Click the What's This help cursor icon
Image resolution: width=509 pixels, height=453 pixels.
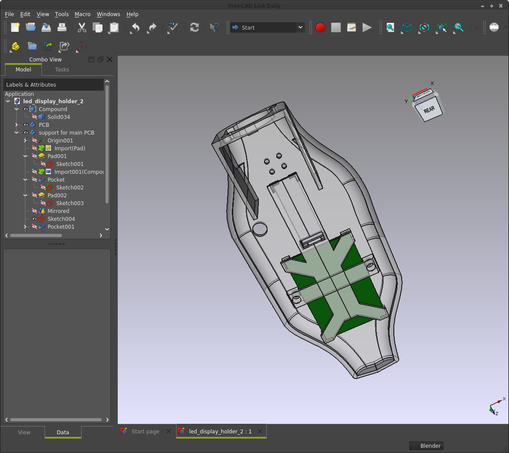click(x=214, y=28)
